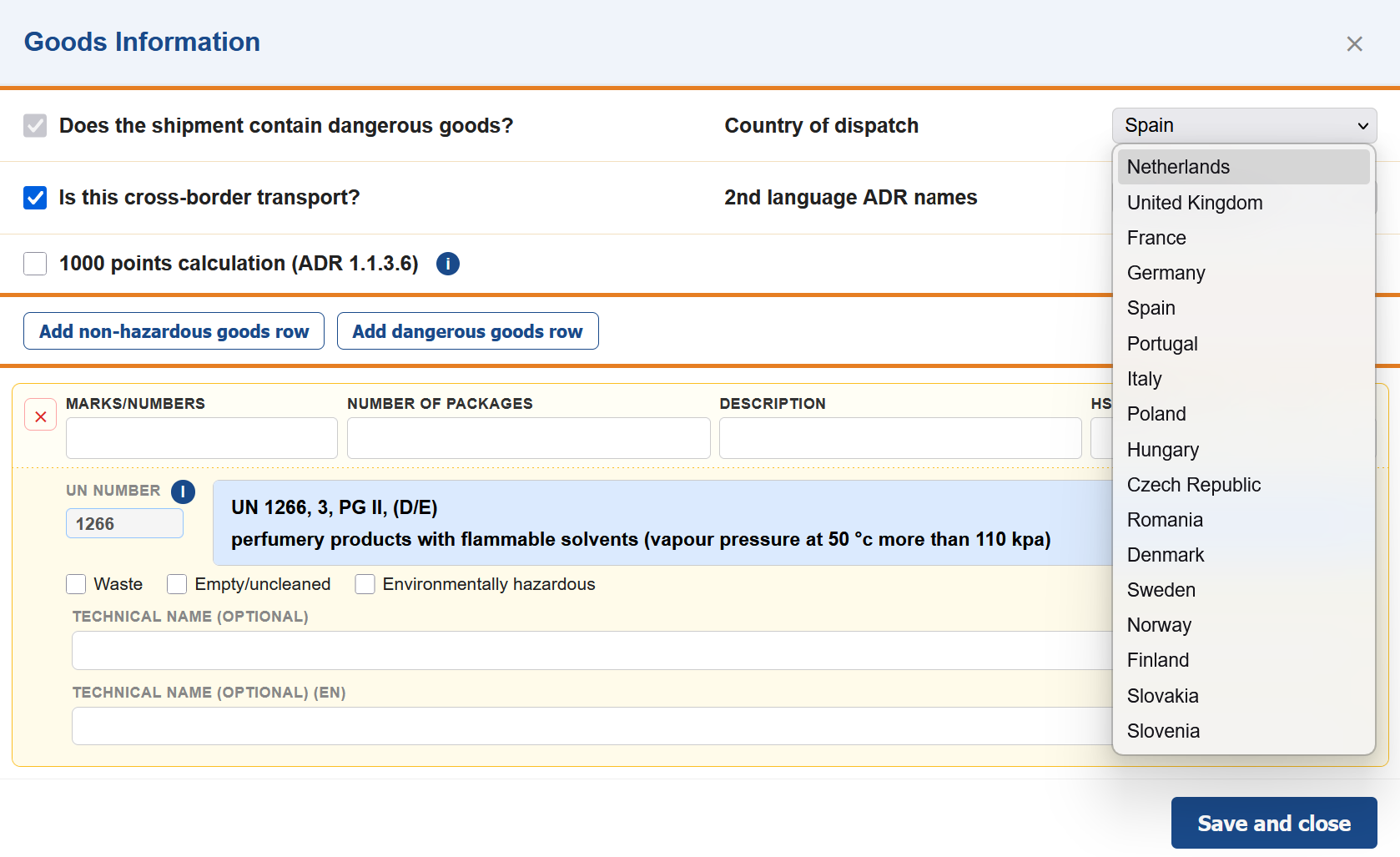
Task: Tick the Empty/uncleaned checkbox
Action: coord(177,584)
